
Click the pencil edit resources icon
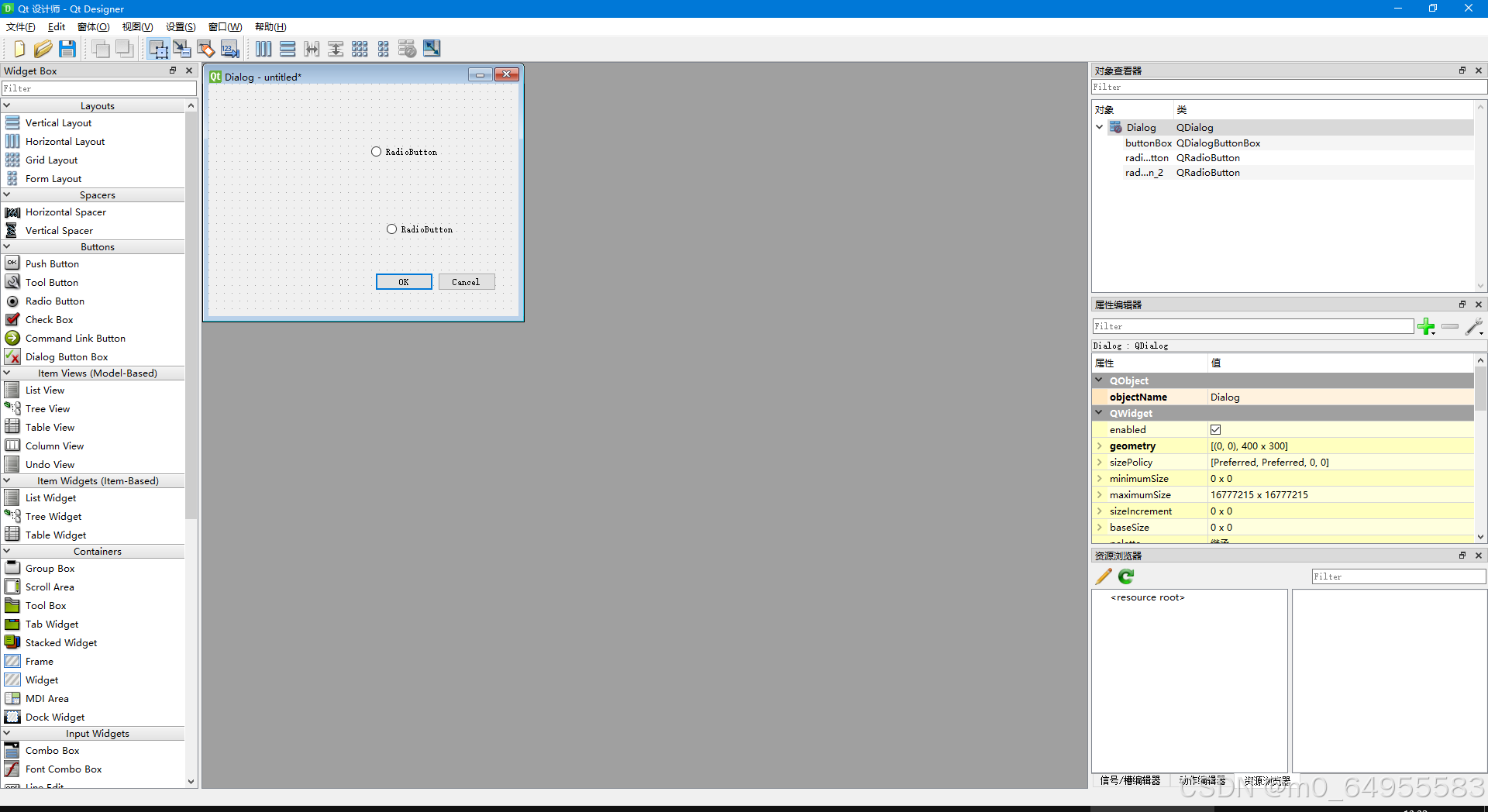click(x=1104, y=576)
